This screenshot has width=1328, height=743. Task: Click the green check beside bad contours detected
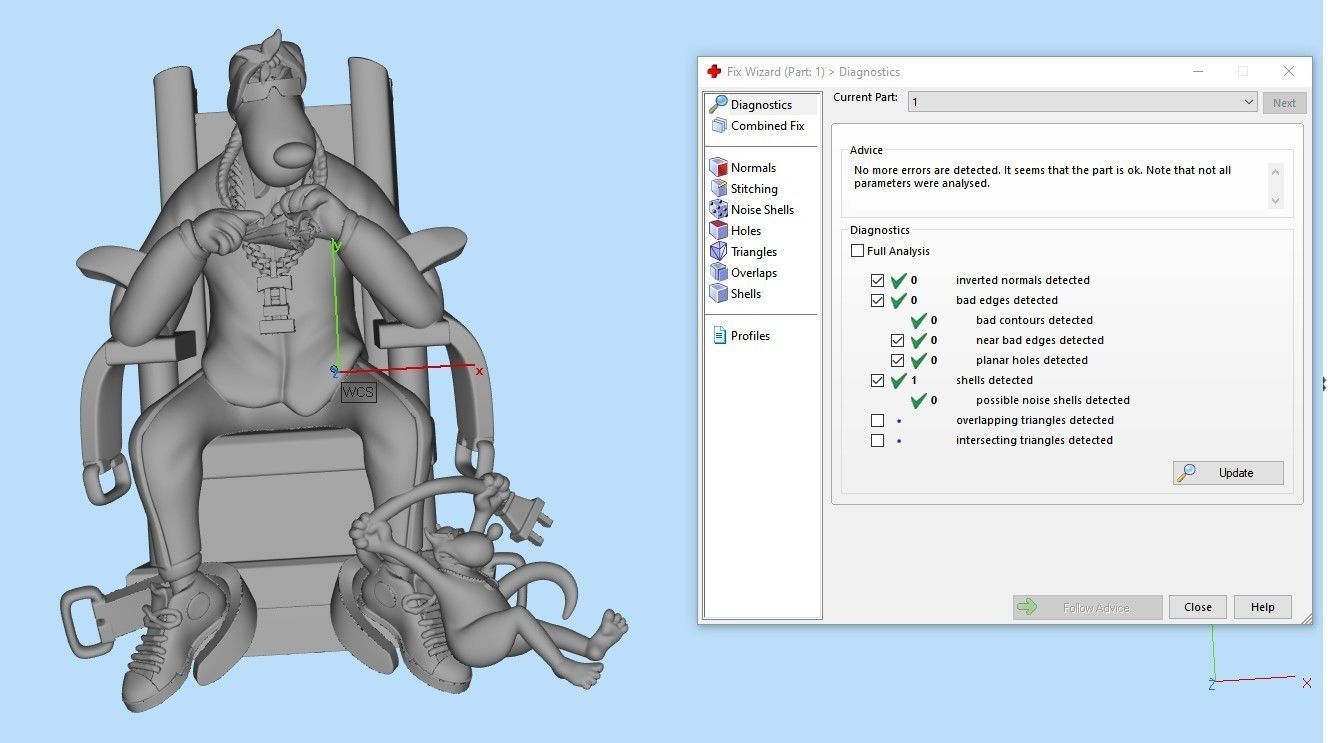[919, 320]
